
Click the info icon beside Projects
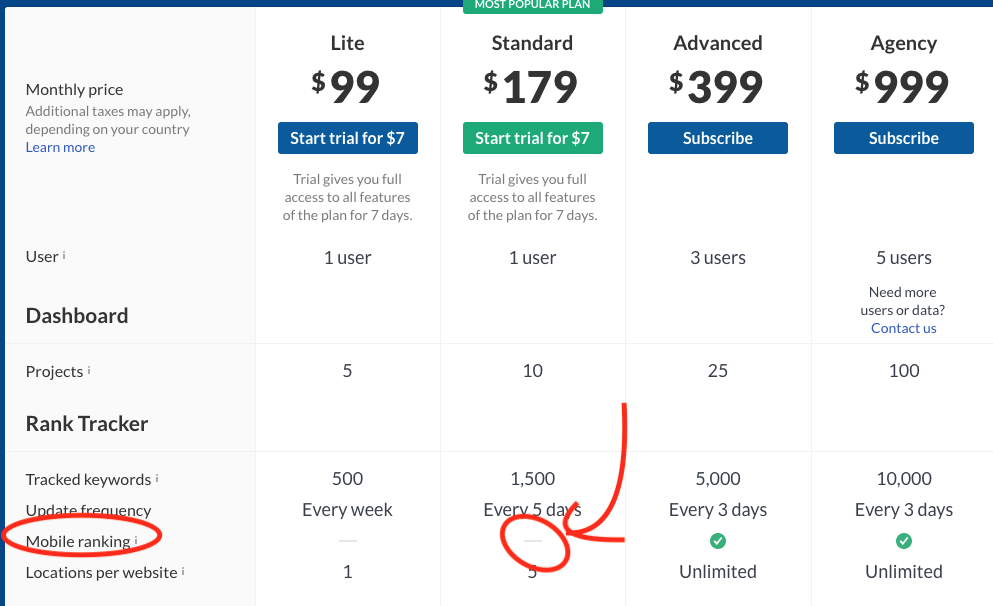pos(89,370)
